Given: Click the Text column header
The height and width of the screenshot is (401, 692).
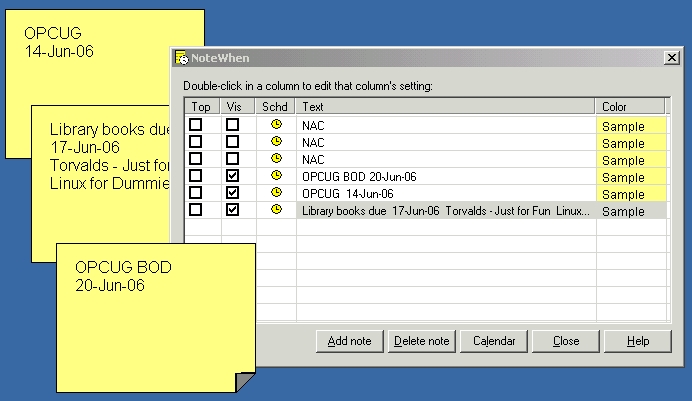Looking at the screenshot, I should pos(446,106).
